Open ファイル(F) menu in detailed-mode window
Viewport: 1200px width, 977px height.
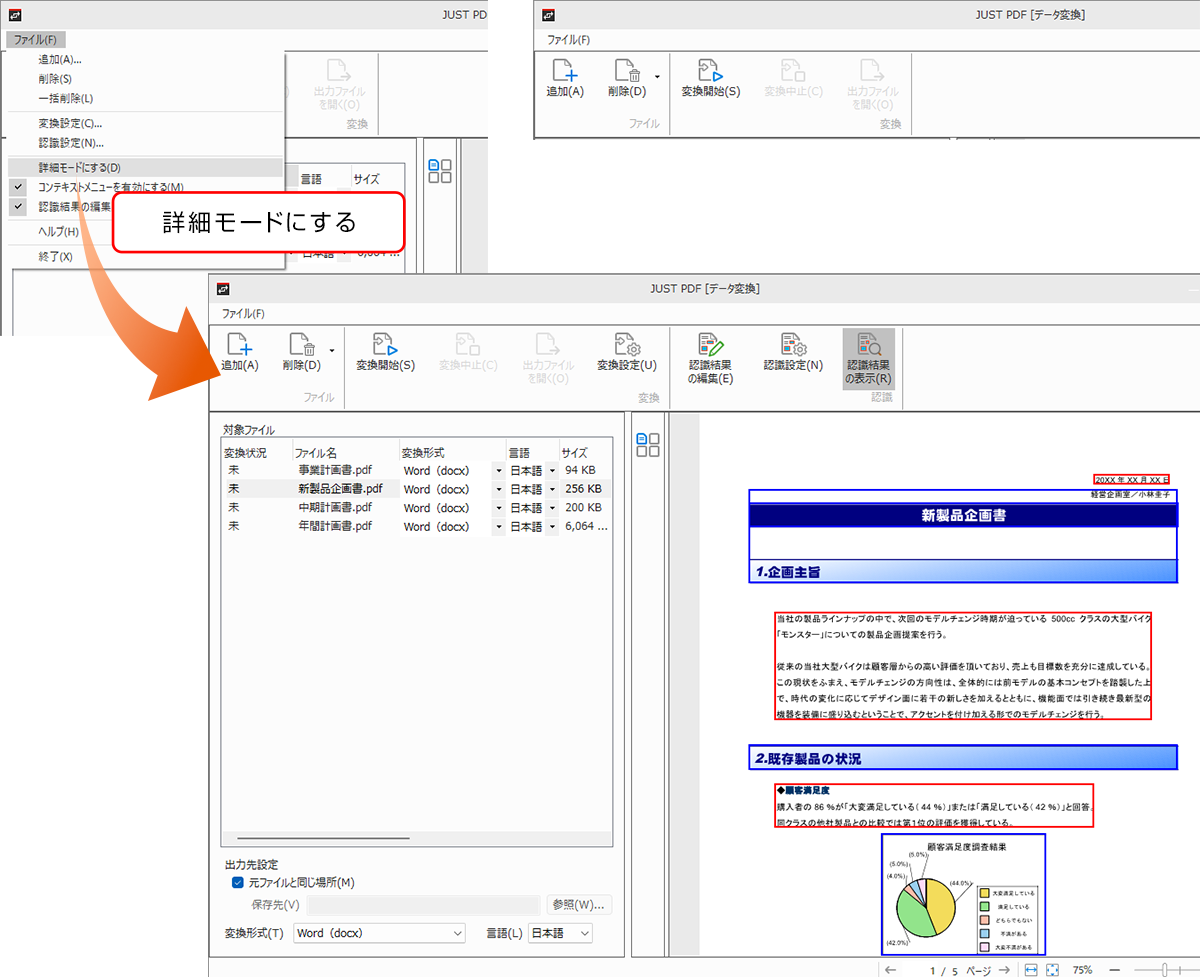coord(243,314)
